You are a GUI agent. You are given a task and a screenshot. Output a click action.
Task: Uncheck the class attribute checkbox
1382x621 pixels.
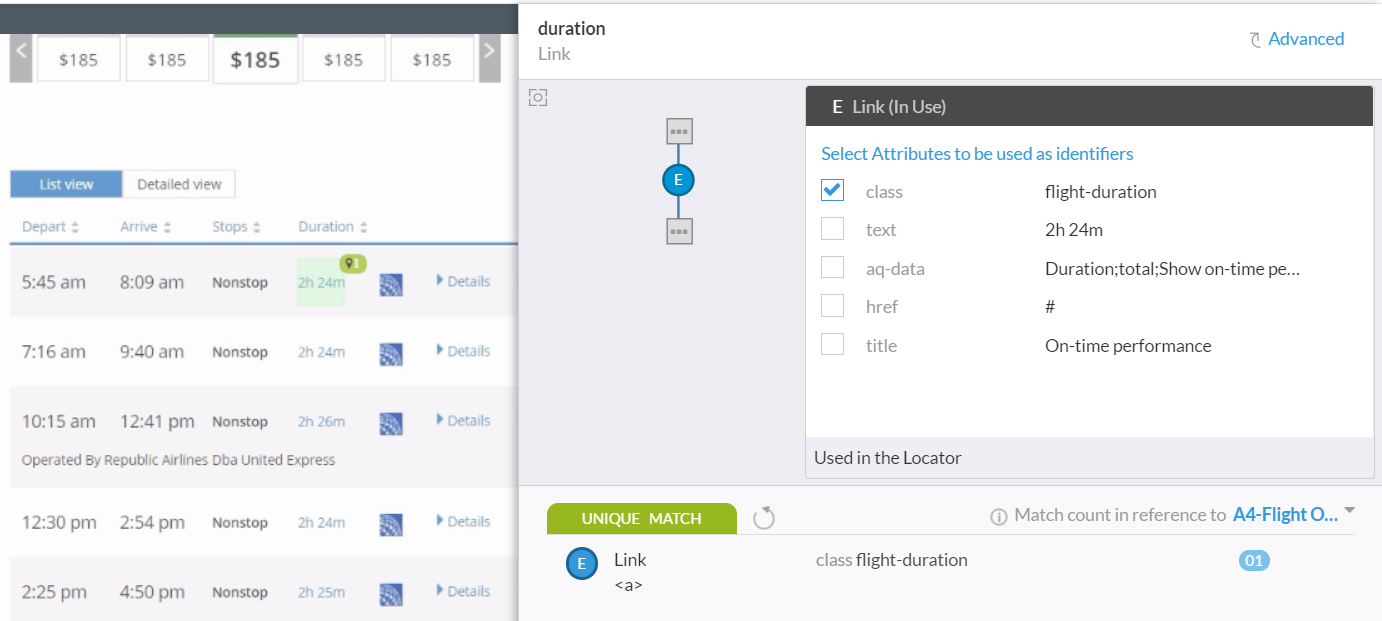pyautogui.click(x=832, y=190)
